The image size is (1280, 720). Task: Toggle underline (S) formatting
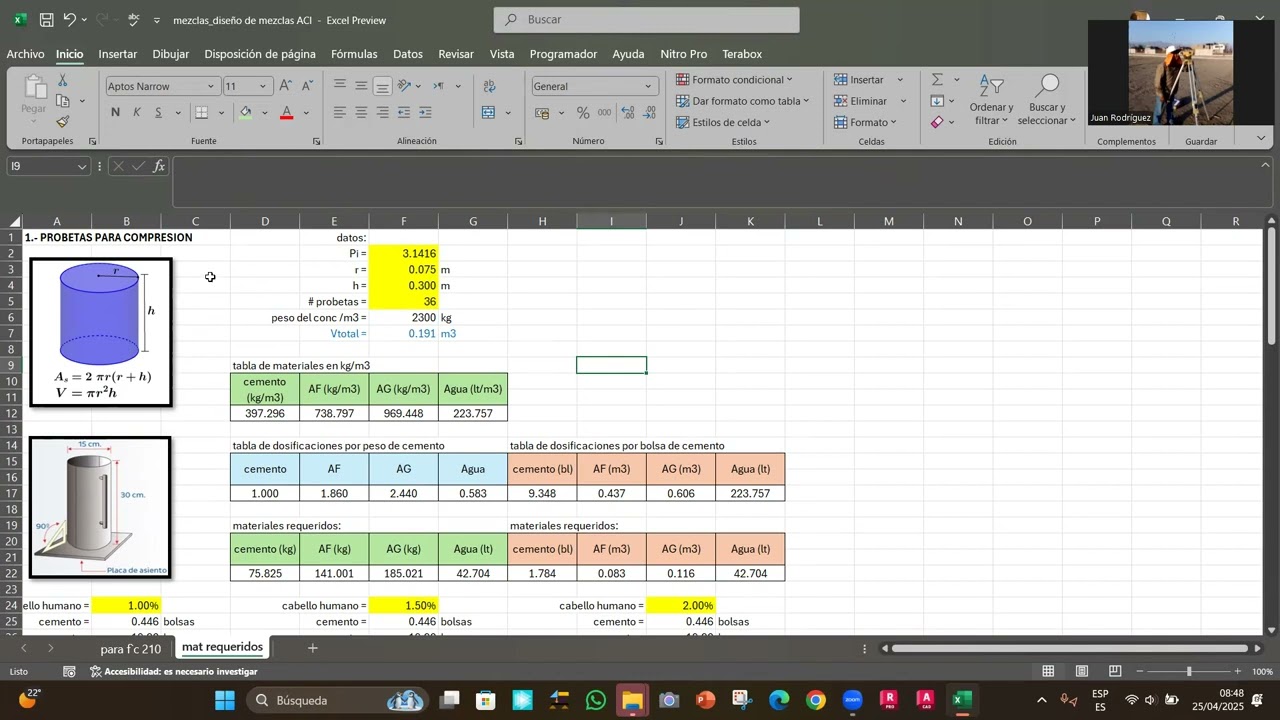pyautogui.click(x=158, y=113)
